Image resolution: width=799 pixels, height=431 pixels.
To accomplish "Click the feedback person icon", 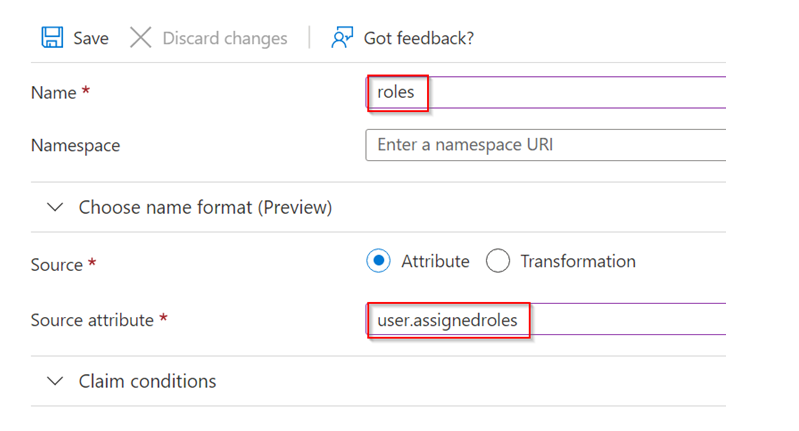I will click(341, 38).
